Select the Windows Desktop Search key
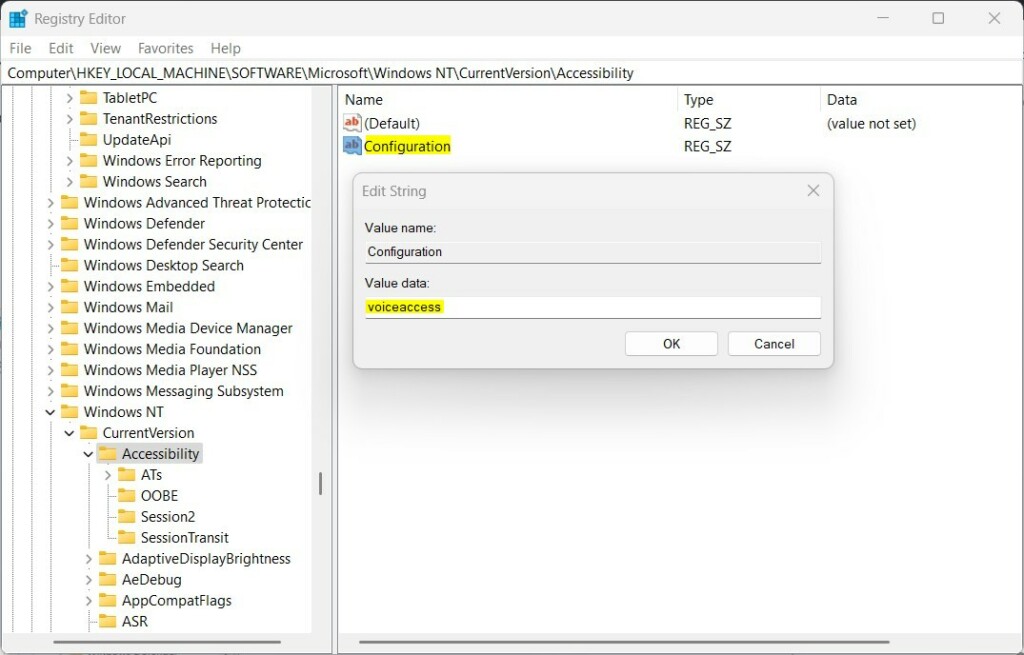The height and width of the screenshot is (655, 1024). 163,265
